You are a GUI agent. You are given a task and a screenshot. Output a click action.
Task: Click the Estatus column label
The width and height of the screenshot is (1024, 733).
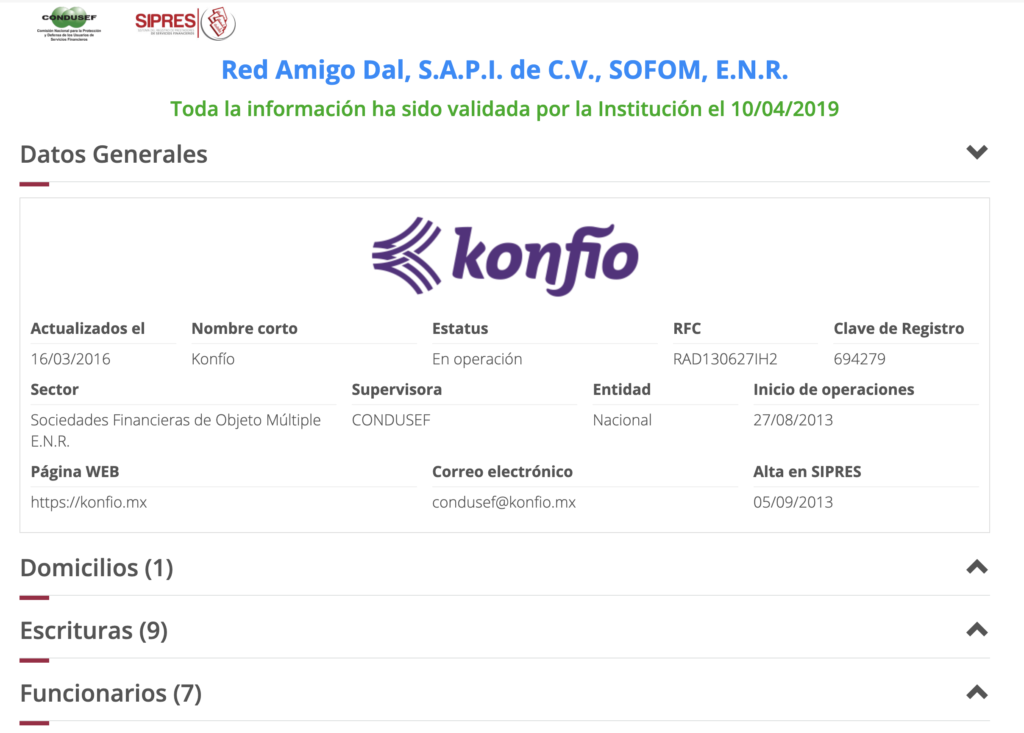pos(460,328)
